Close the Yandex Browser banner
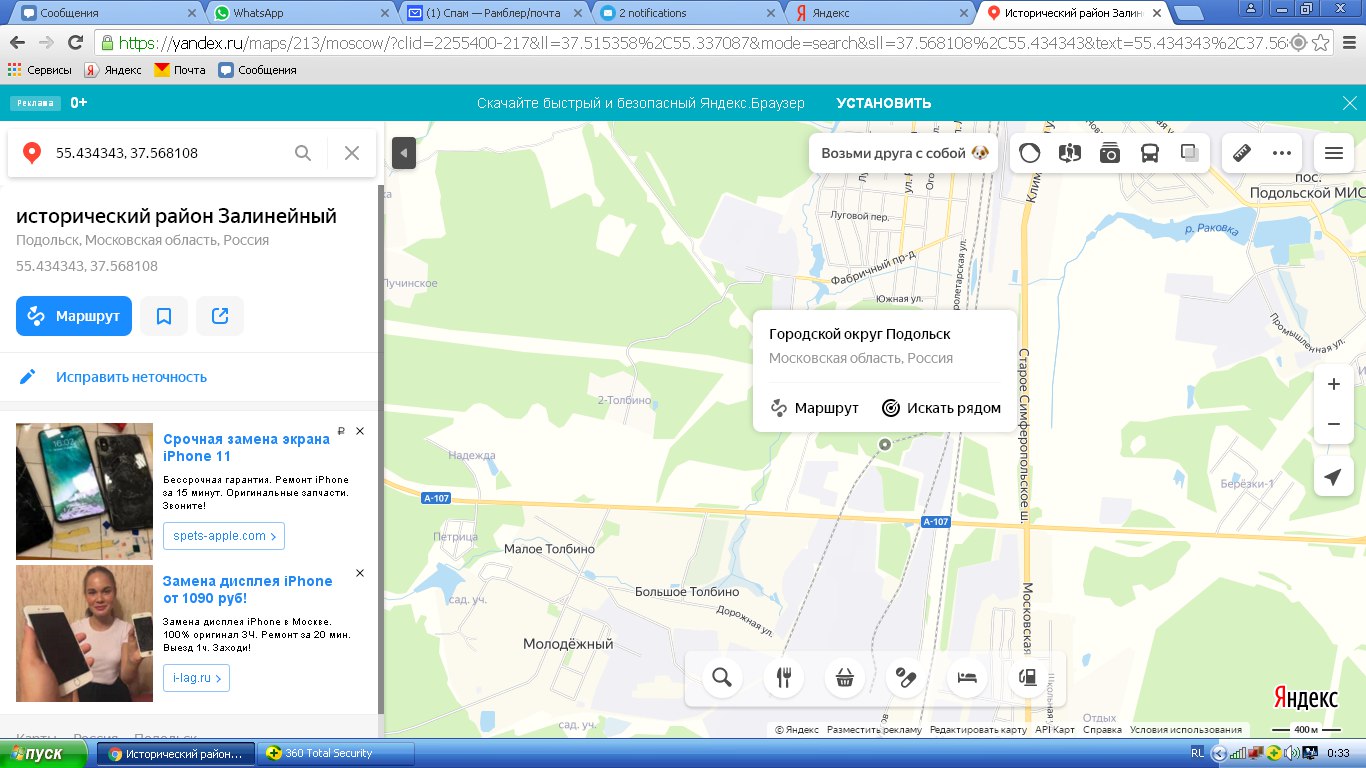Image resolution: width=1366 pixels, height=768 pixels. (1348, 103)
